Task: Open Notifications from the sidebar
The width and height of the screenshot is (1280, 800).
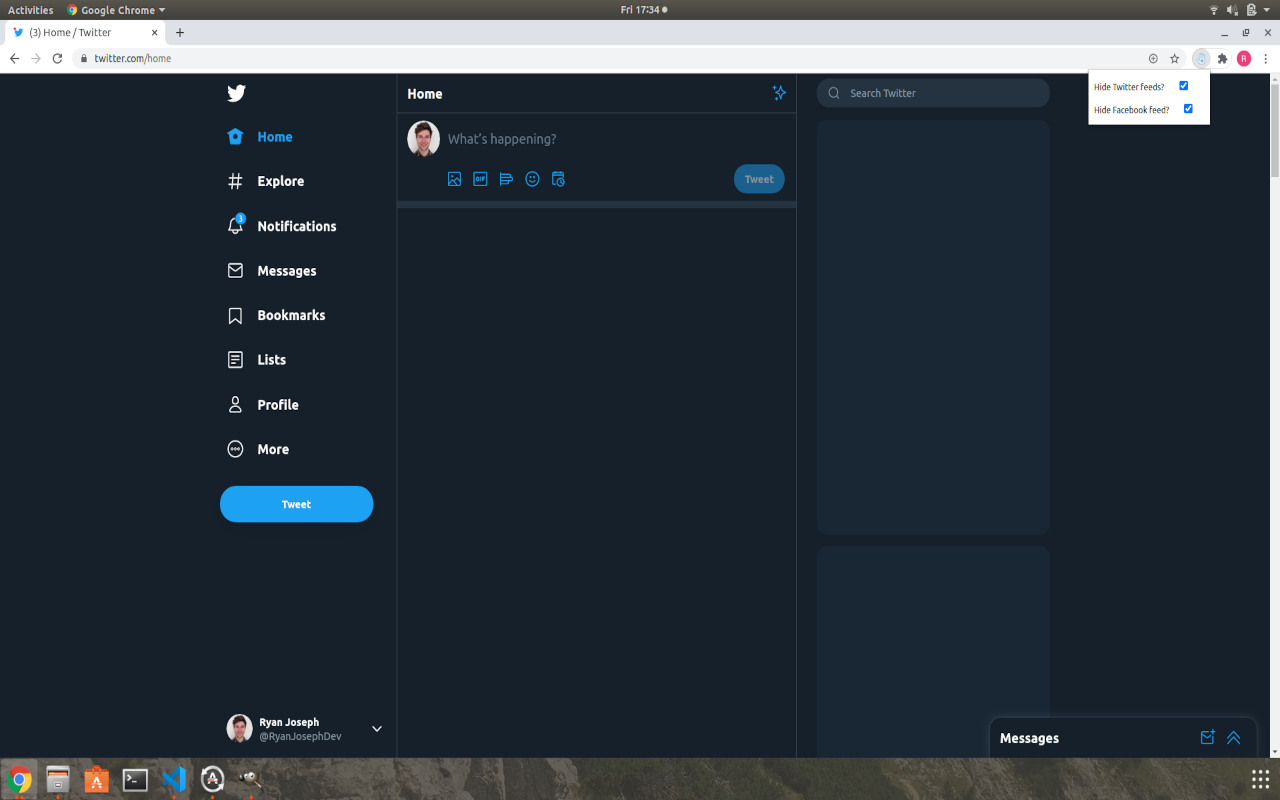Action: coord(282,226)
